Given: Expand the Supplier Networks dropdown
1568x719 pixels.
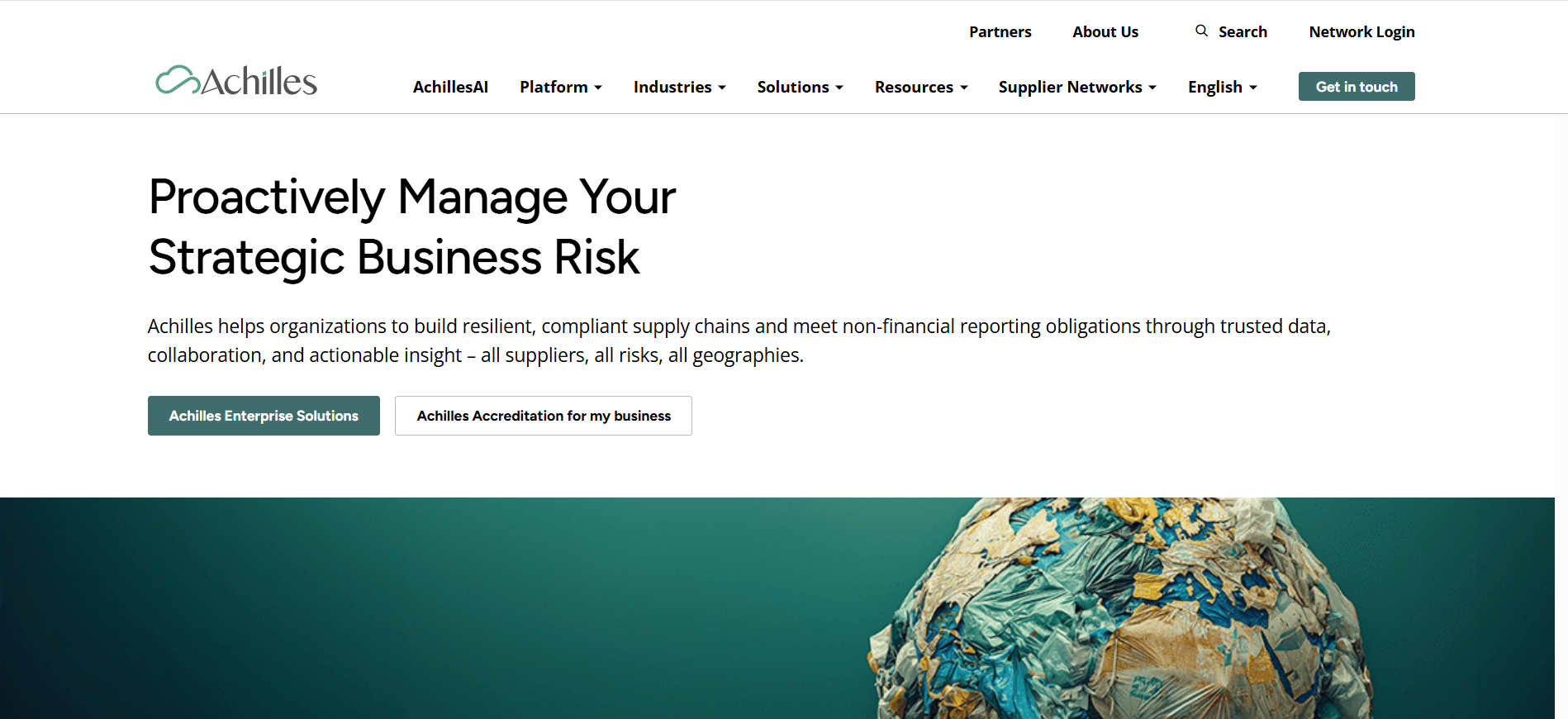Looking at the screenshot, I should (x=1077, y=87).
